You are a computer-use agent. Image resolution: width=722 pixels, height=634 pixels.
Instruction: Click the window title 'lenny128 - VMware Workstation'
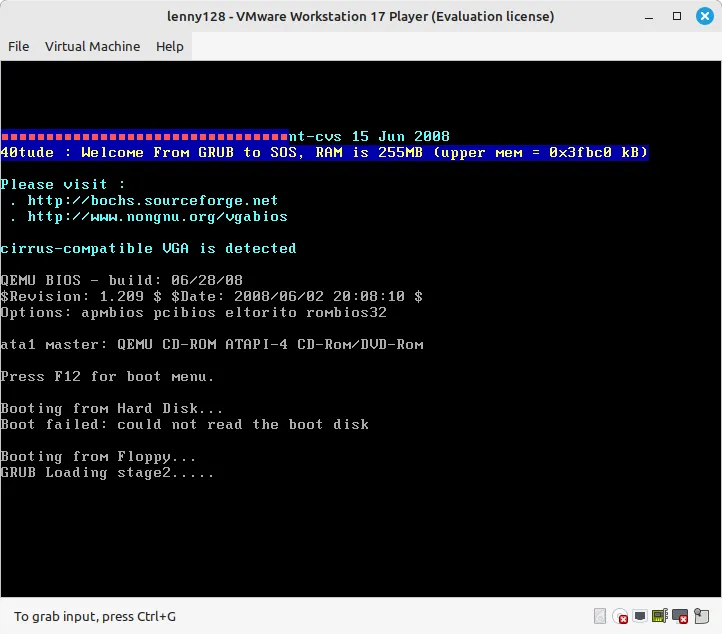tap(361, 17)
